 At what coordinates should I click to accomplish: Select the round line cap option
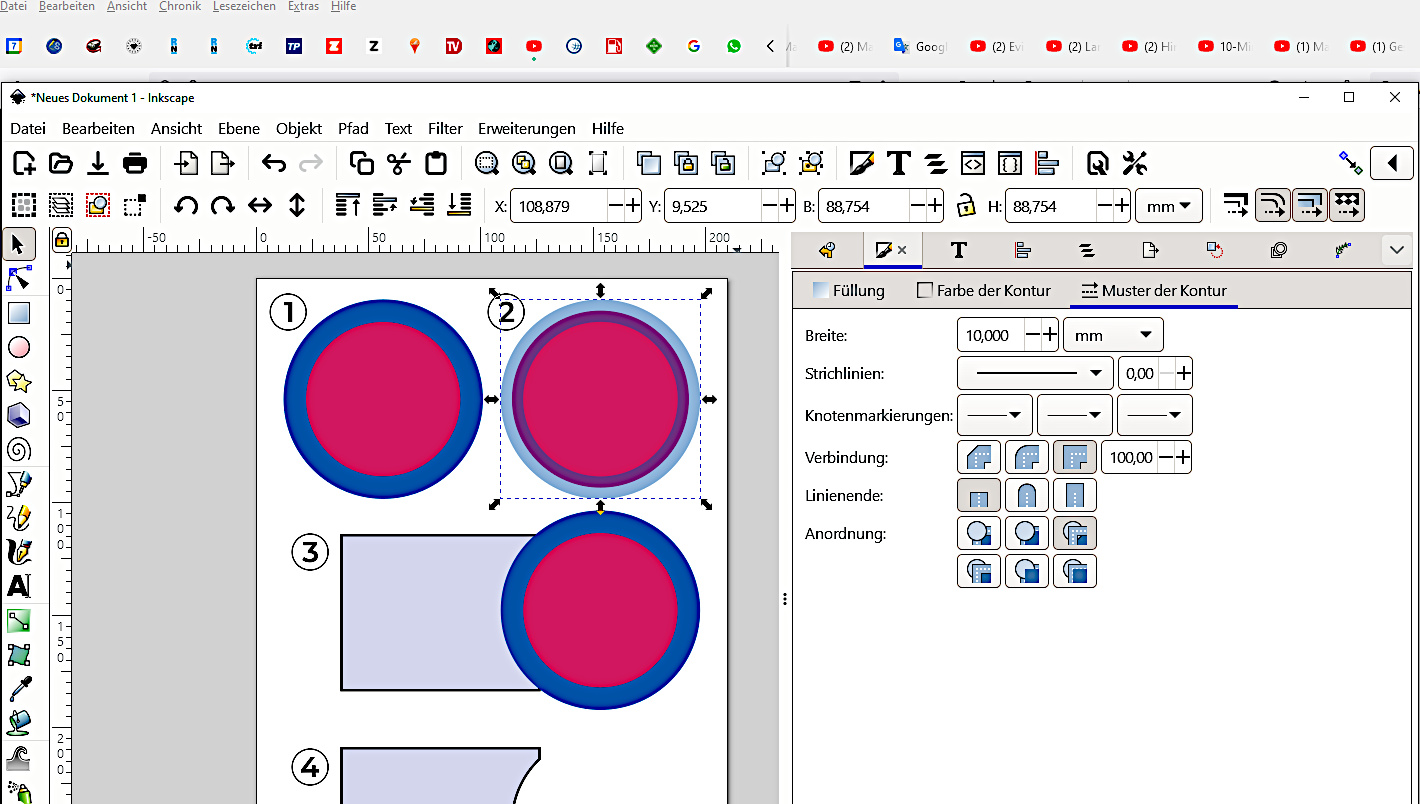(1026, 495)
